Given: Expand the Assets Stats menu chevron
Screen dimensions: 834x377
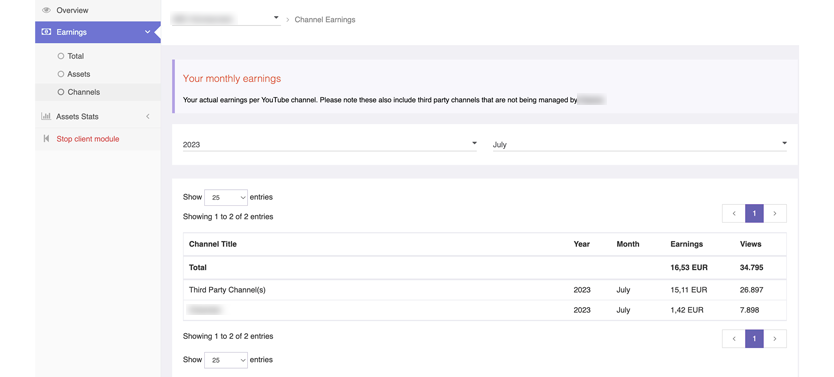Looking at the screenshot, I should coord(148,116).
